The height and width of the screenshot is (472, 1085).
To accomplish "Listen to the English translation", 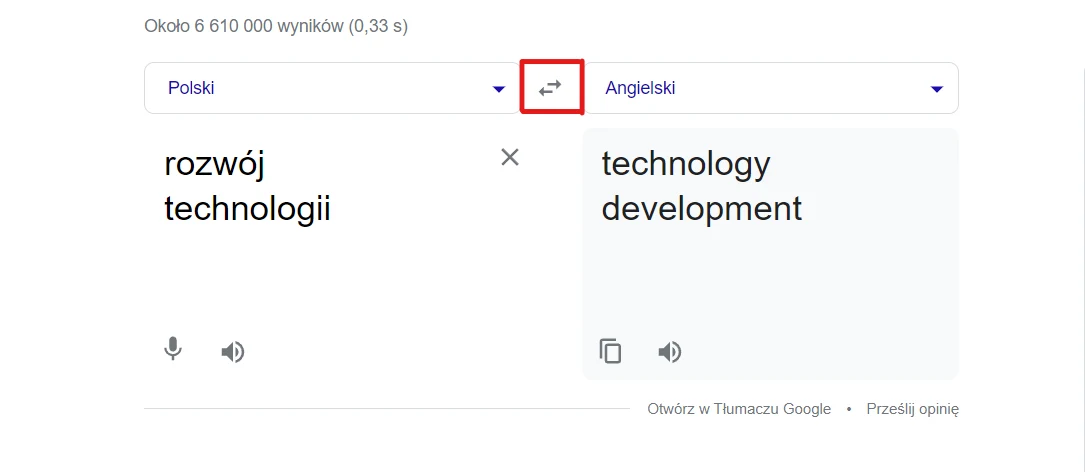I will [670, 352].
